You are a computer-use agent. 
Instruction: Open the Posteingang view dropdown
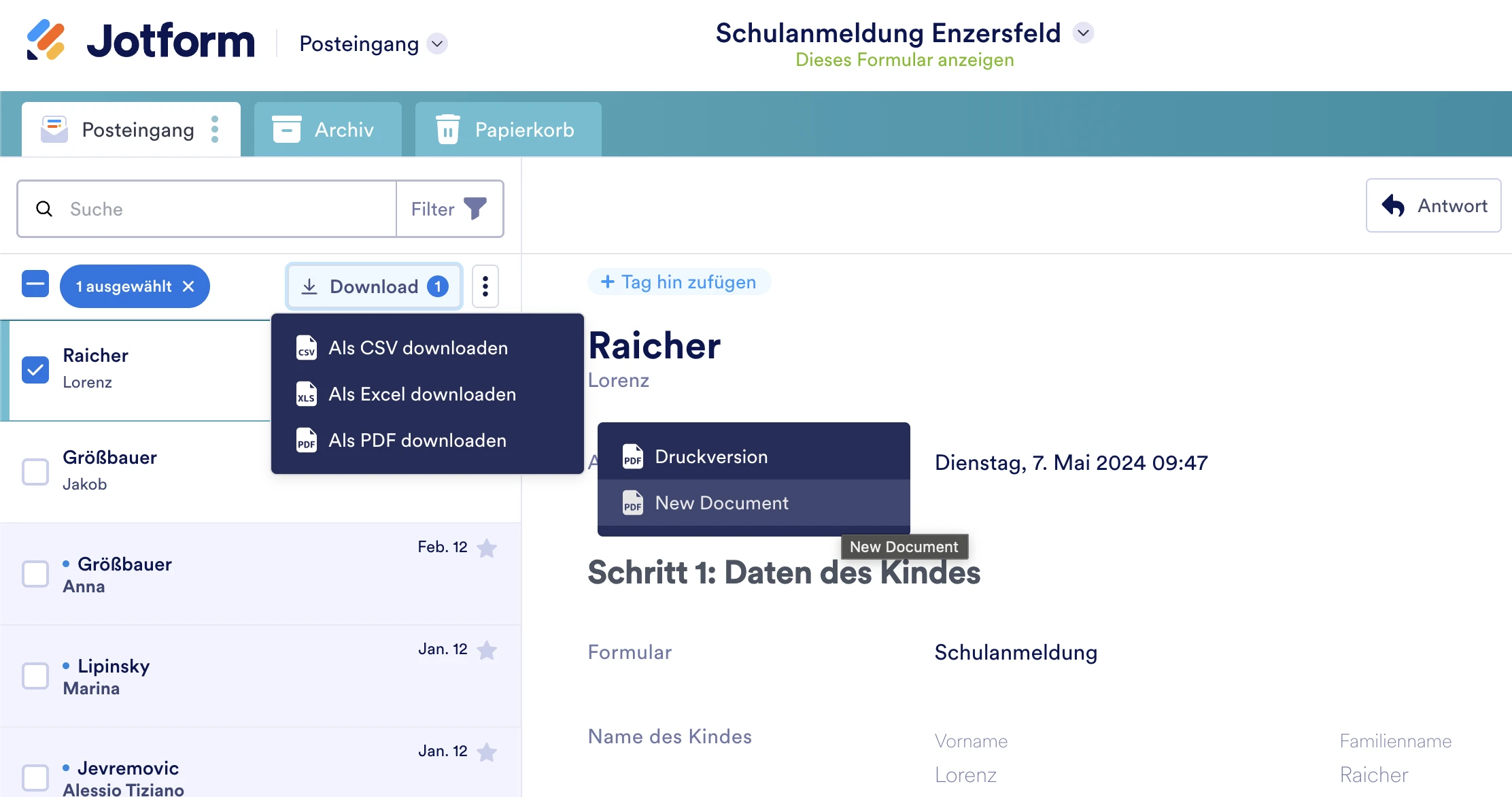[437, 44]
